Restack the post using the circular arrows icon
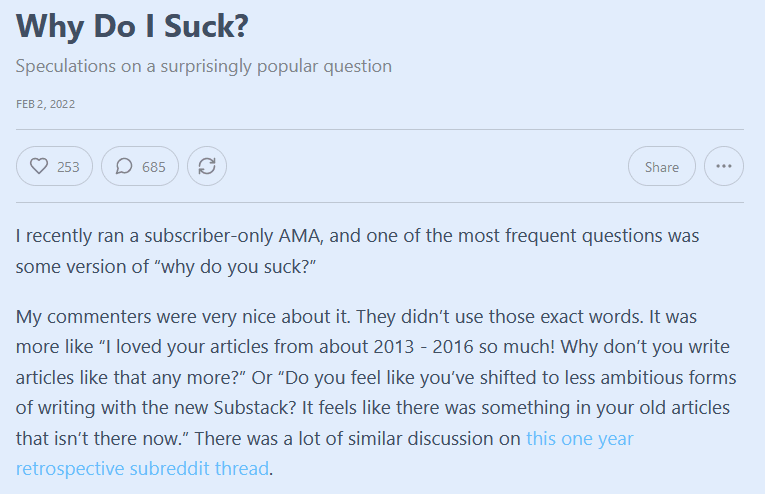 [x=207, y=166]
